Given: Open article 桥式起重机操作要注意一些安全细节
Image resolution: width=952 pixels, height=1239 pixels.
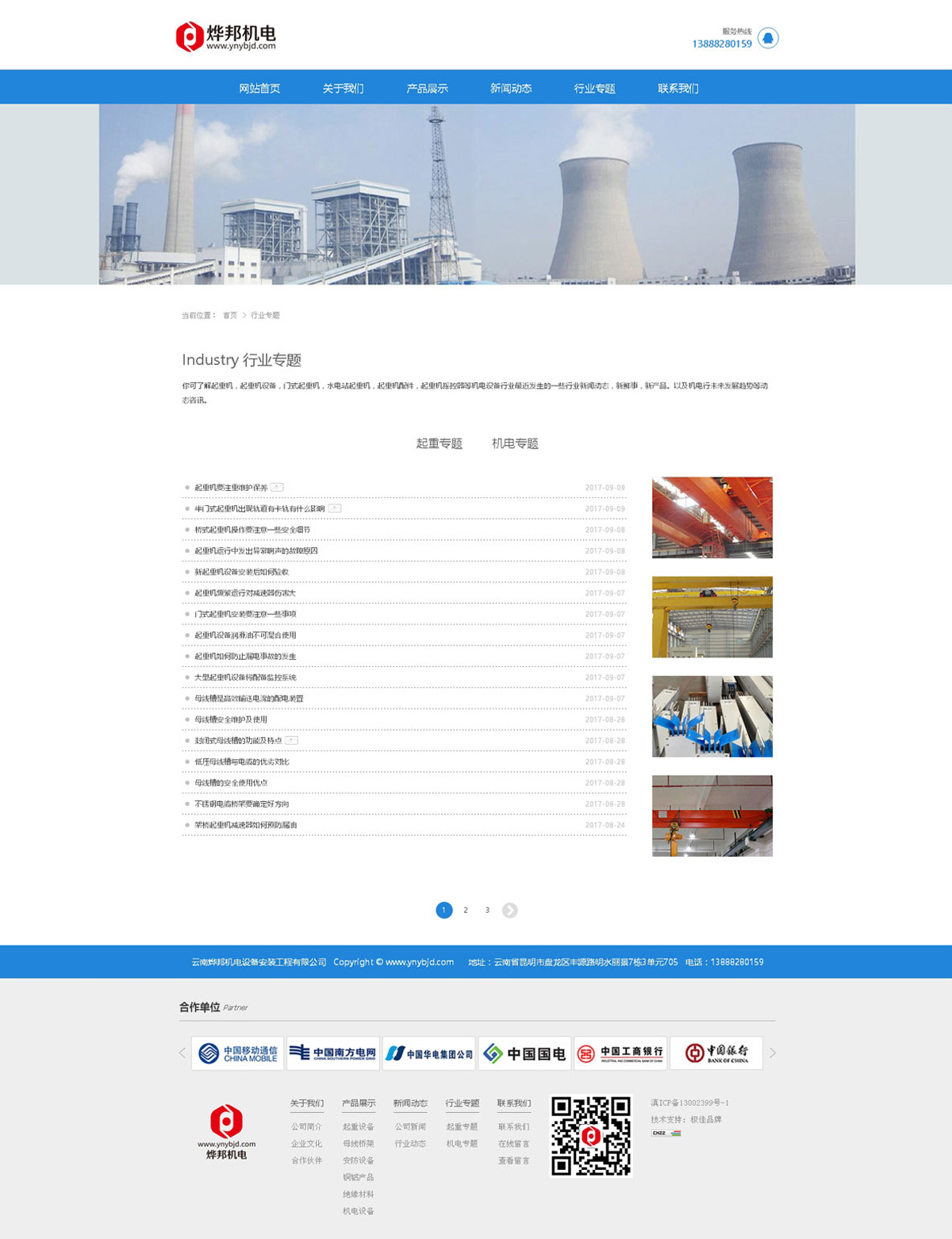Looking at the screenshot, I should tap(252, 530).
